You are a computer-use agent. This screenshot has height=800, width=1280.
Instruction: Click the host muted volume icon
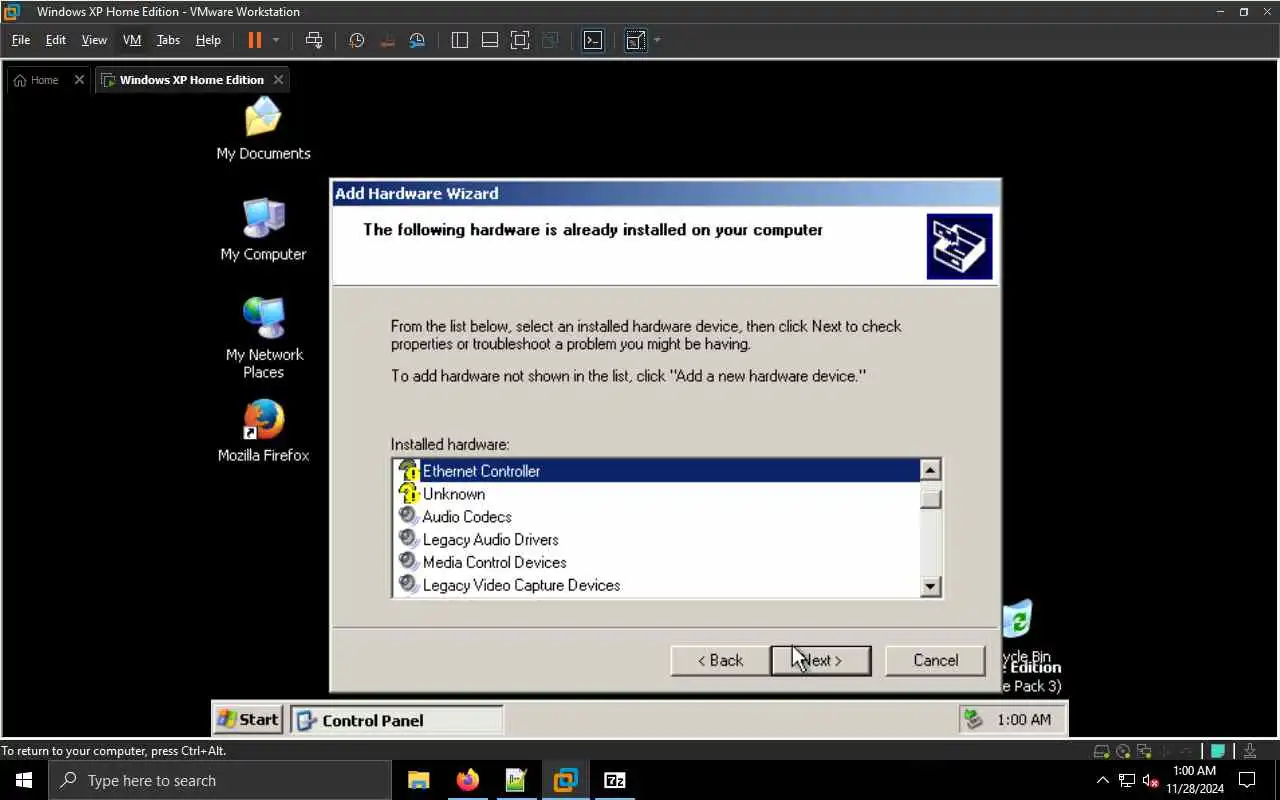pyautogui.click(x=1150, y=780)
